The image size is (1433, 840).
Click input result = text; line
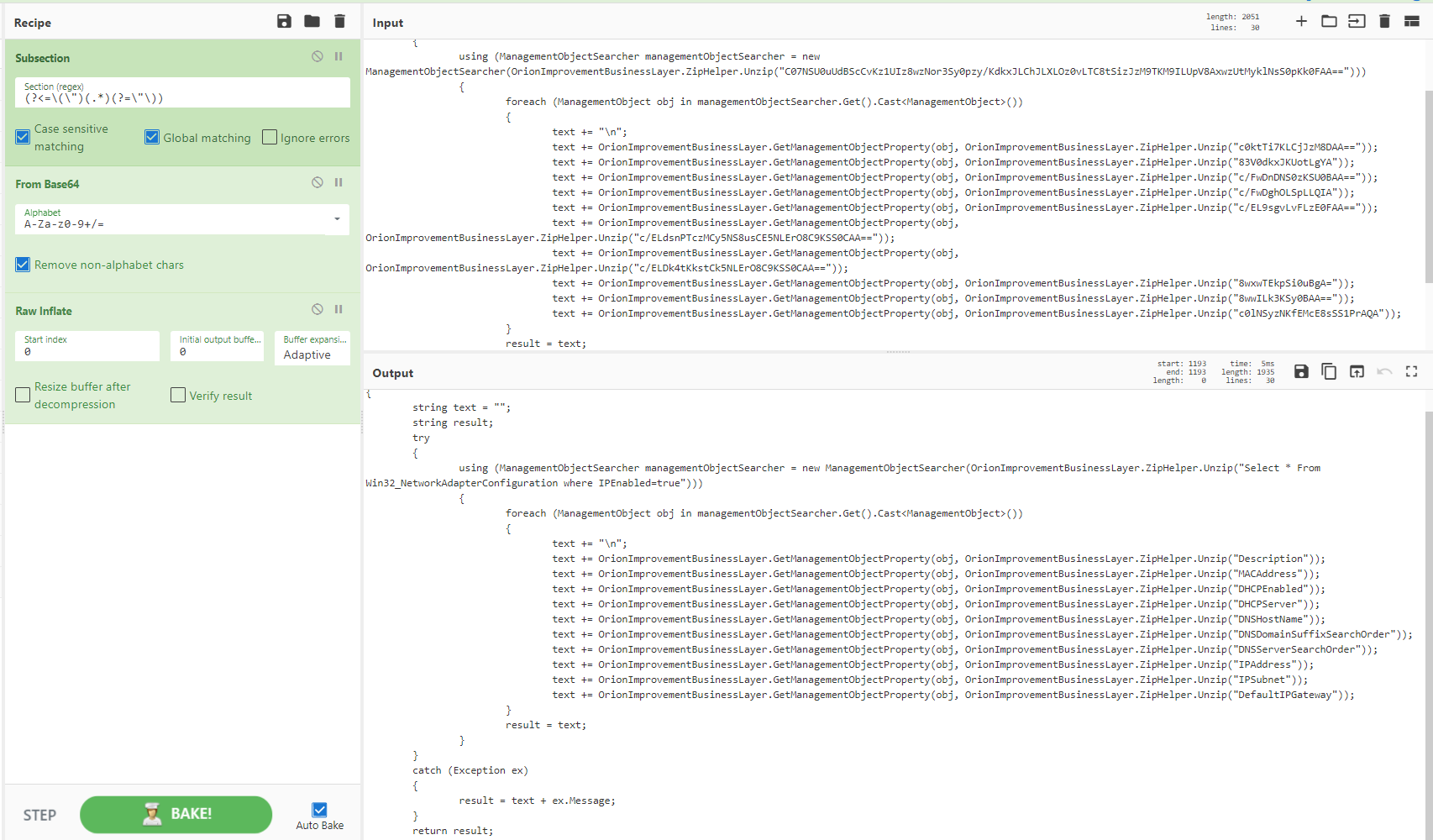point(546,344)
